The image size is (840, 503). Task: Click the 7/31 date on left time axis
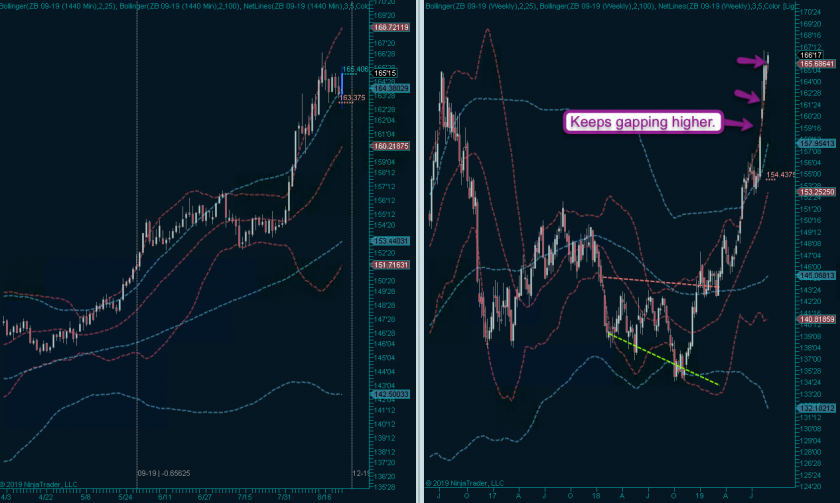click(284, 497)
